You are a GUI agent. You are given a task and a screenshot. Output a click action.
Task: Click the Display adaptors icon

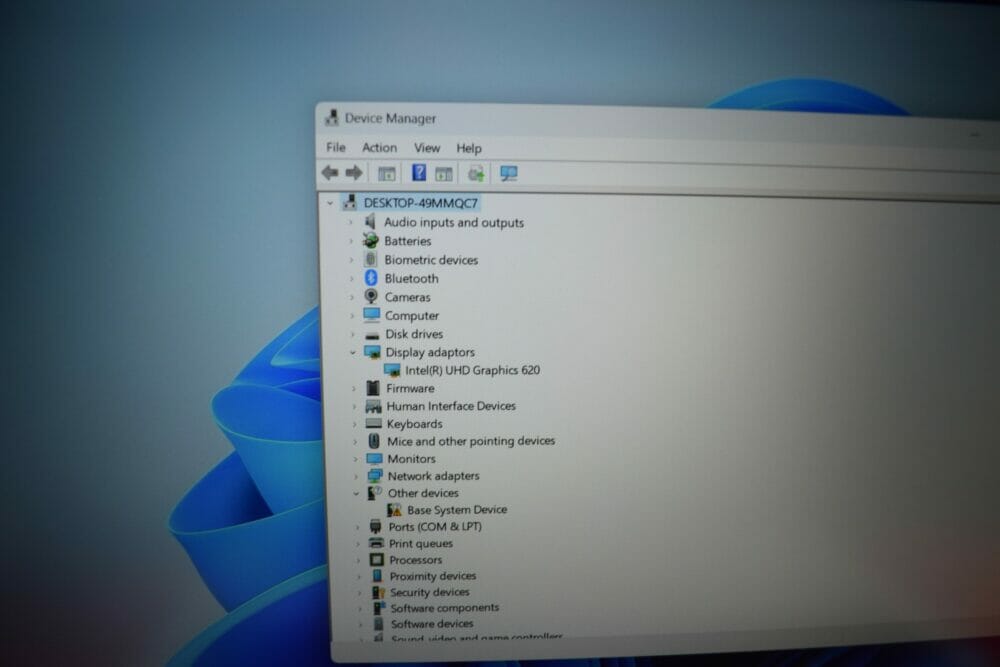(x=372, y=352)
